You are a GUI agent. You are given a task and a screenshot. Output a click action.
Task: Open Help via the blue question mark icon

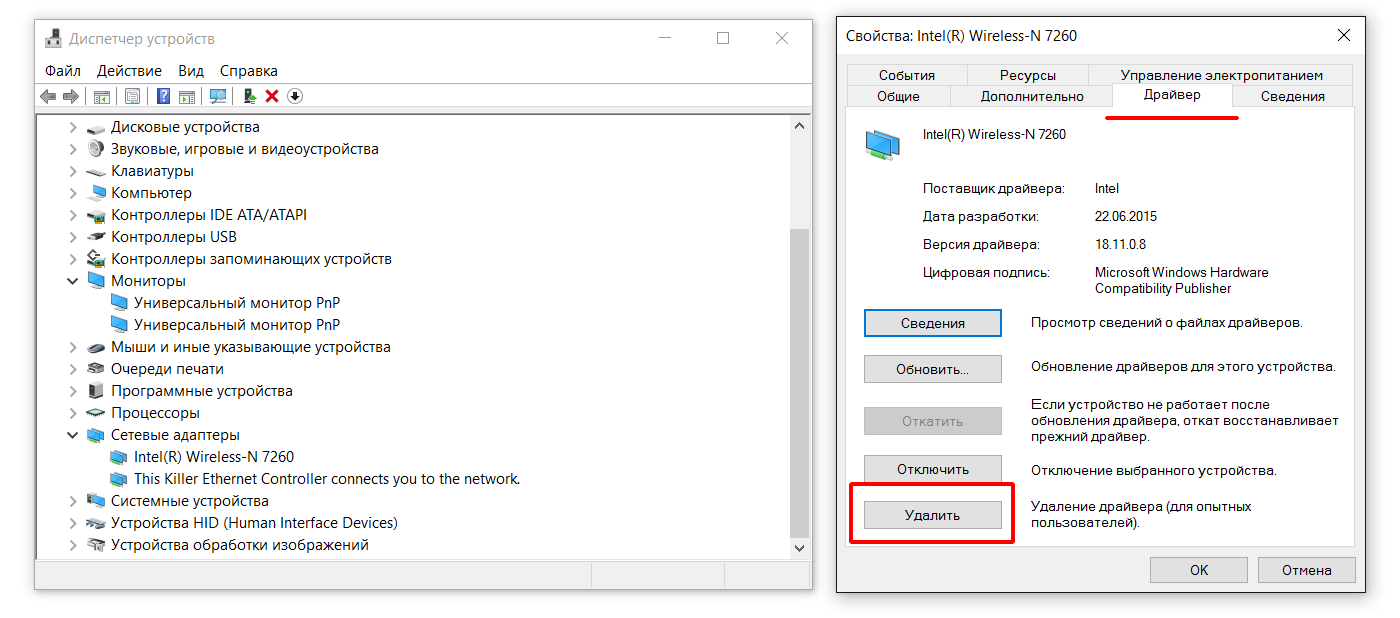[164, 96]
